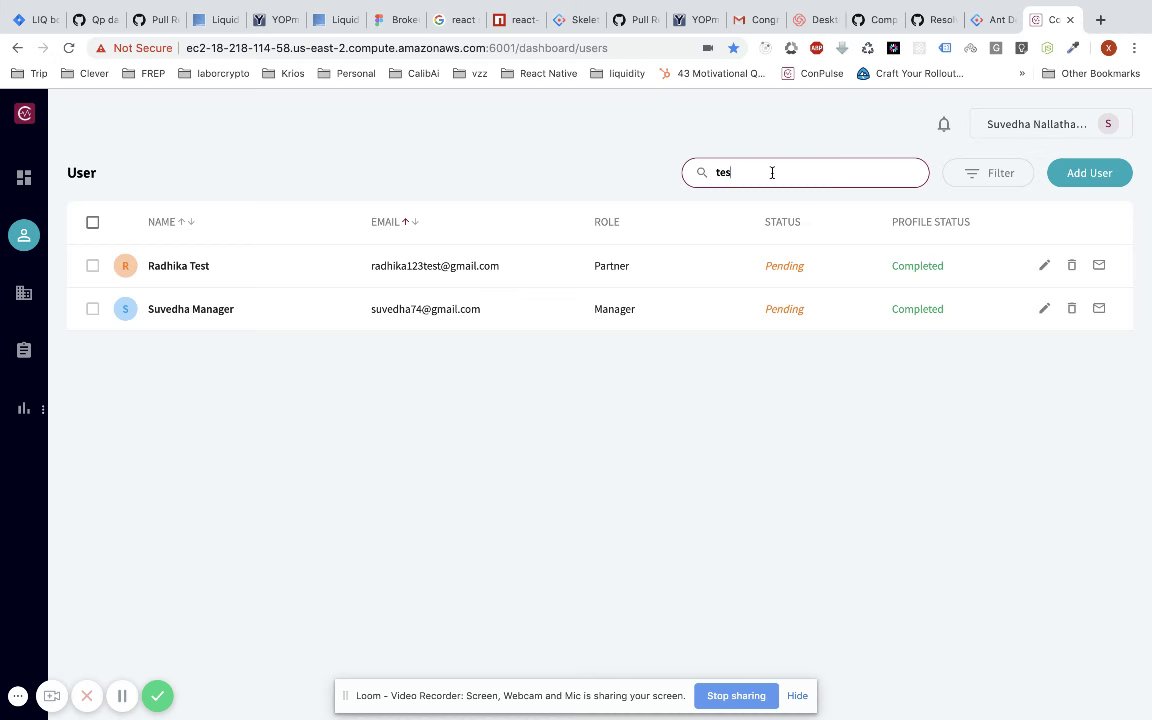Click Completed profile status for Suvedha Manager

coord(918,309)
